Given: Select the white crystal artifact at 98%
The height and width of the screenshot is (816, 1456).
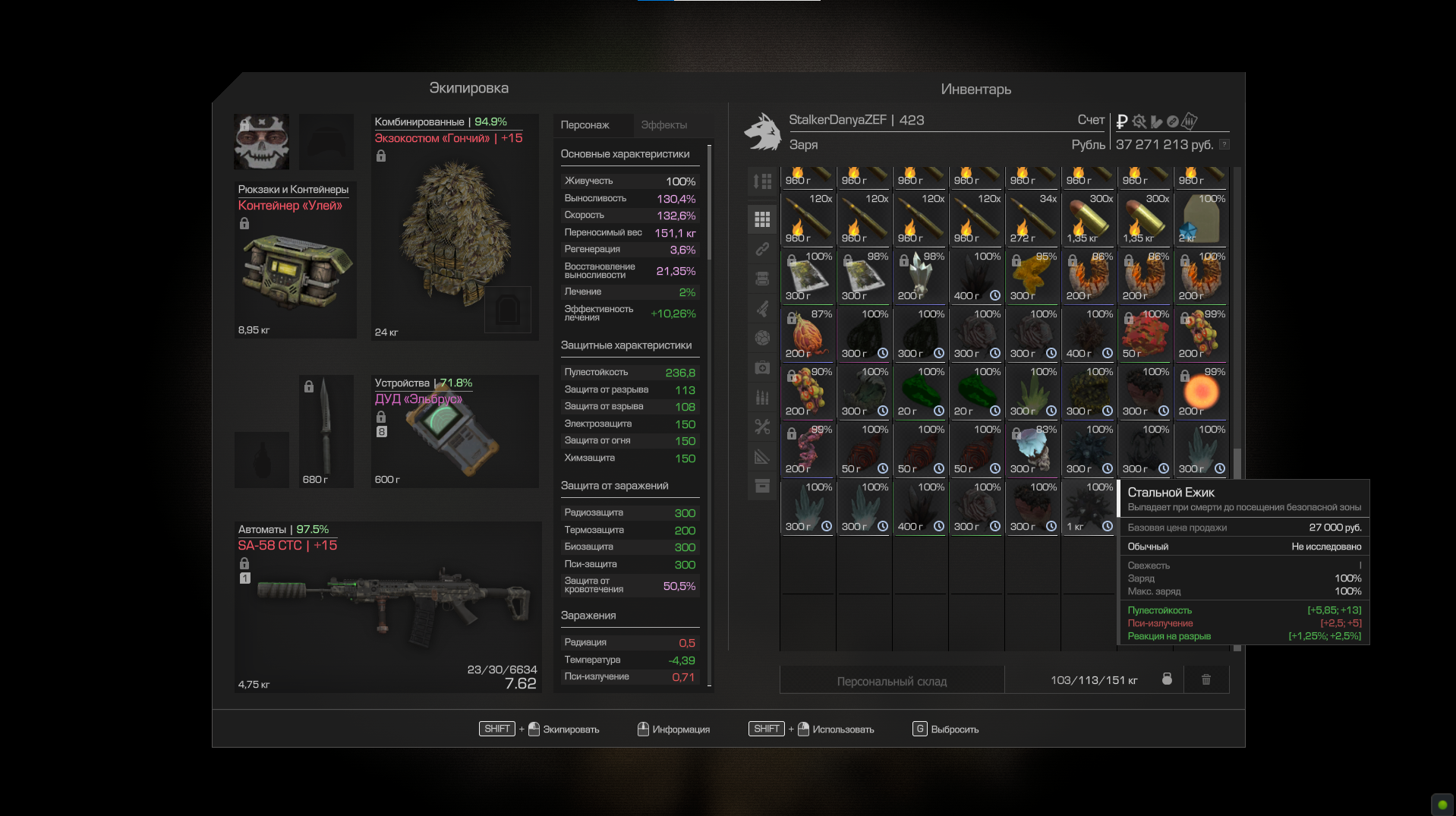Looking at the screenshot, I should pos(920,276).
